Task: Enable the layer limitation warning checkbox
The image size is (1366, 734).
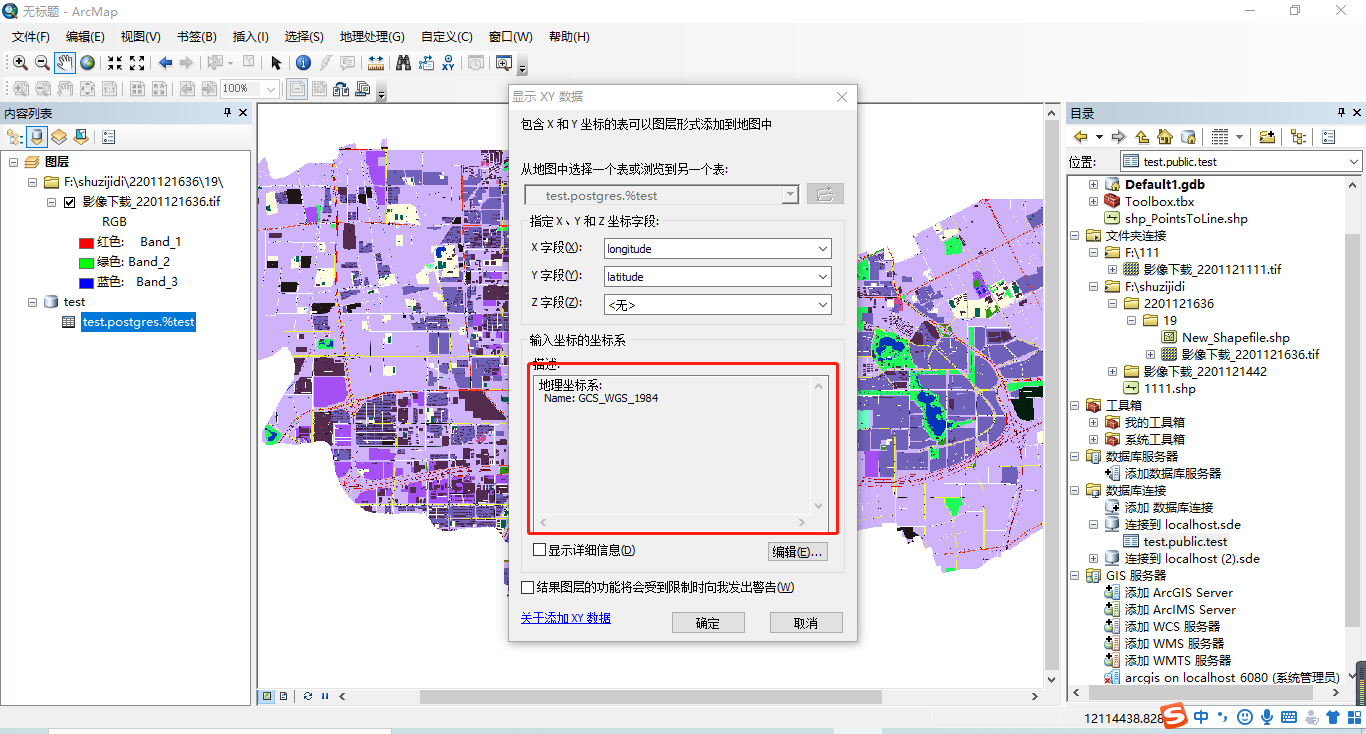Action: pyautogui.click(x=528, y=587)
